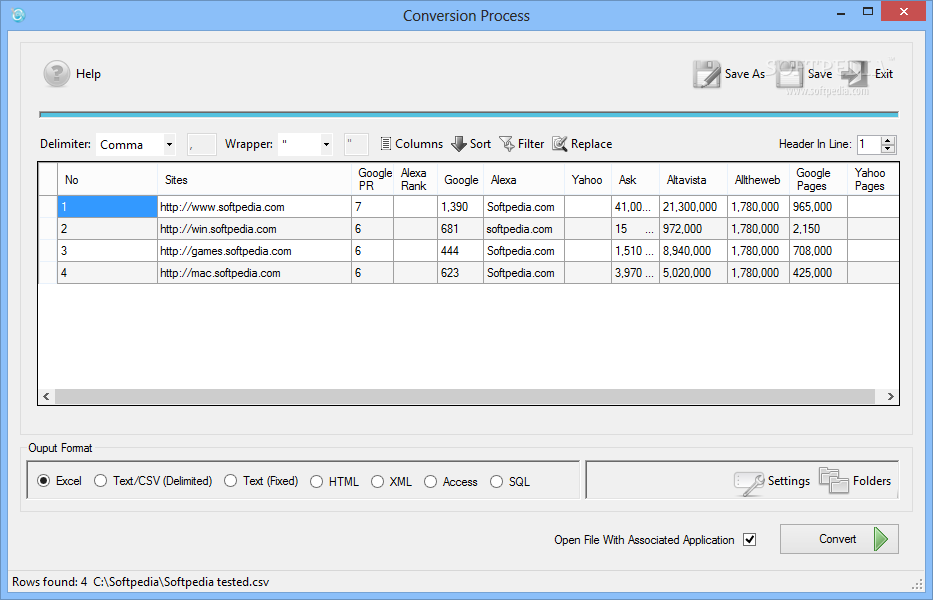This screenshot has width=933, height=600.
Task: Click Google Pages value 965,000
Action: (818, 207)
